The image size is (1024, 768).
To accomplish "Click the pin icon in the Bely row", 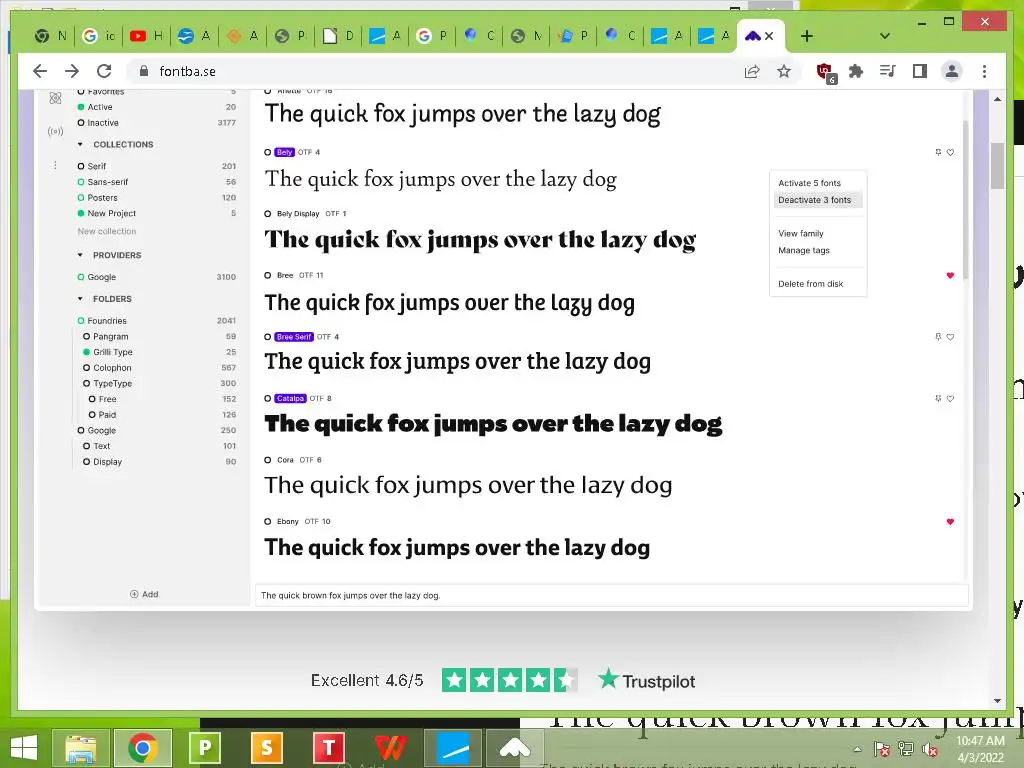I will tap(938, 152).
